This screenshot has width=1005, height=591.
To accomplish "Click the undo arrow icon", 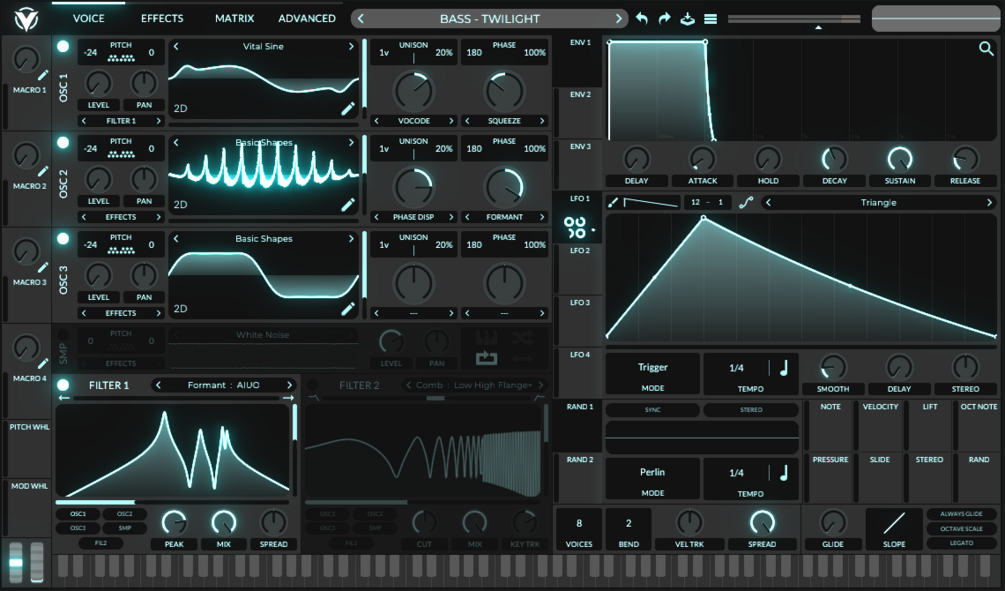I will (x=642, y=19).
